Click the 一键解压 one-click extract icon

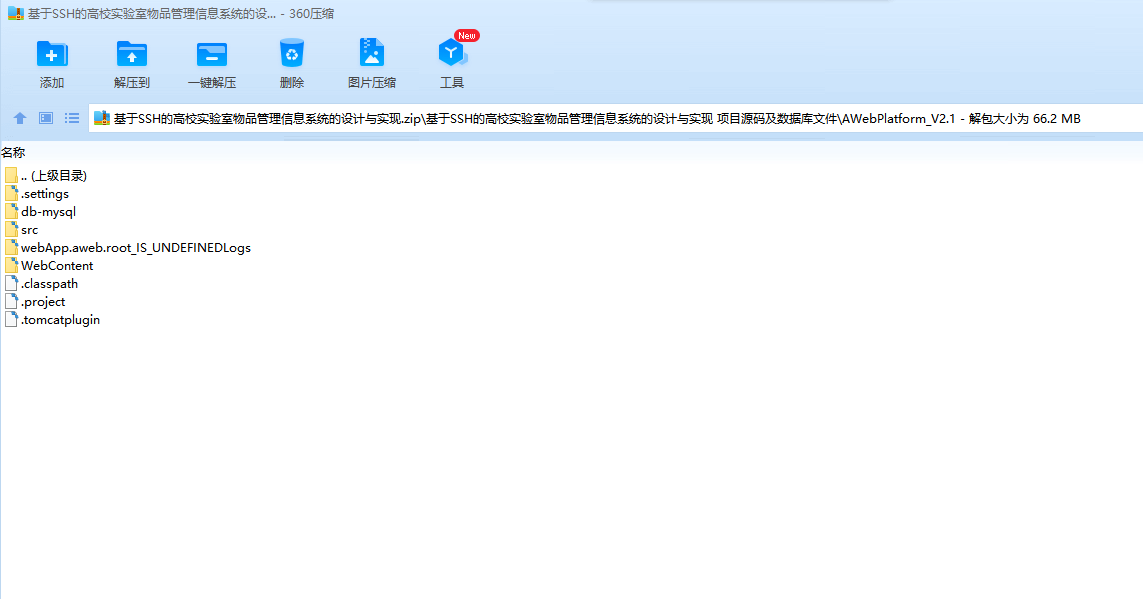(212, 55)
